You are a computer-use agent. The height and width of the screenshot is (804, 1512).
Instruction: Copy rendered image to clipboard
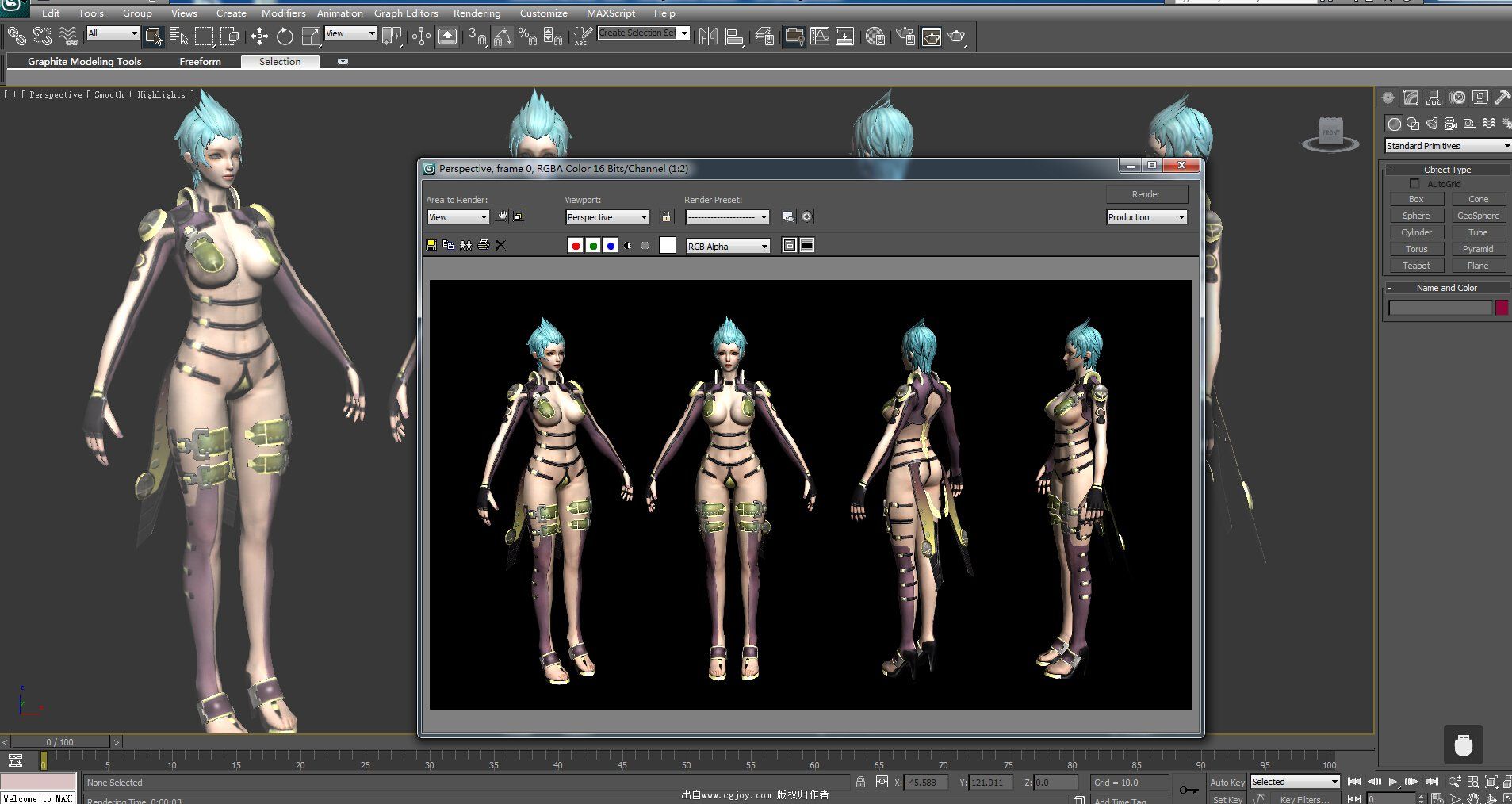click(x=448, y=245)
